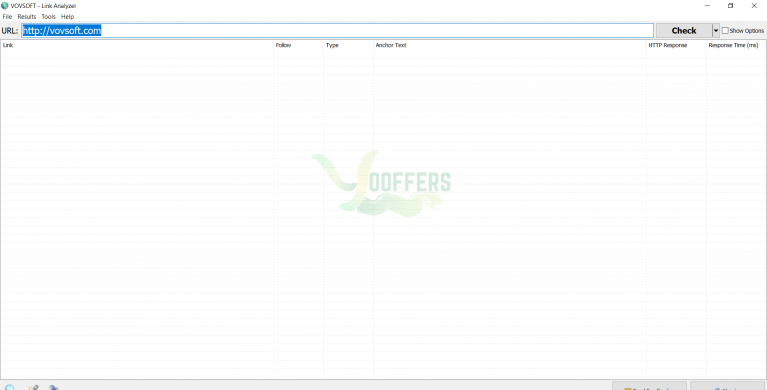This screenshot has height=390, width=767.
Task: Click into the URL input field
Action: [x=338, y=30]
